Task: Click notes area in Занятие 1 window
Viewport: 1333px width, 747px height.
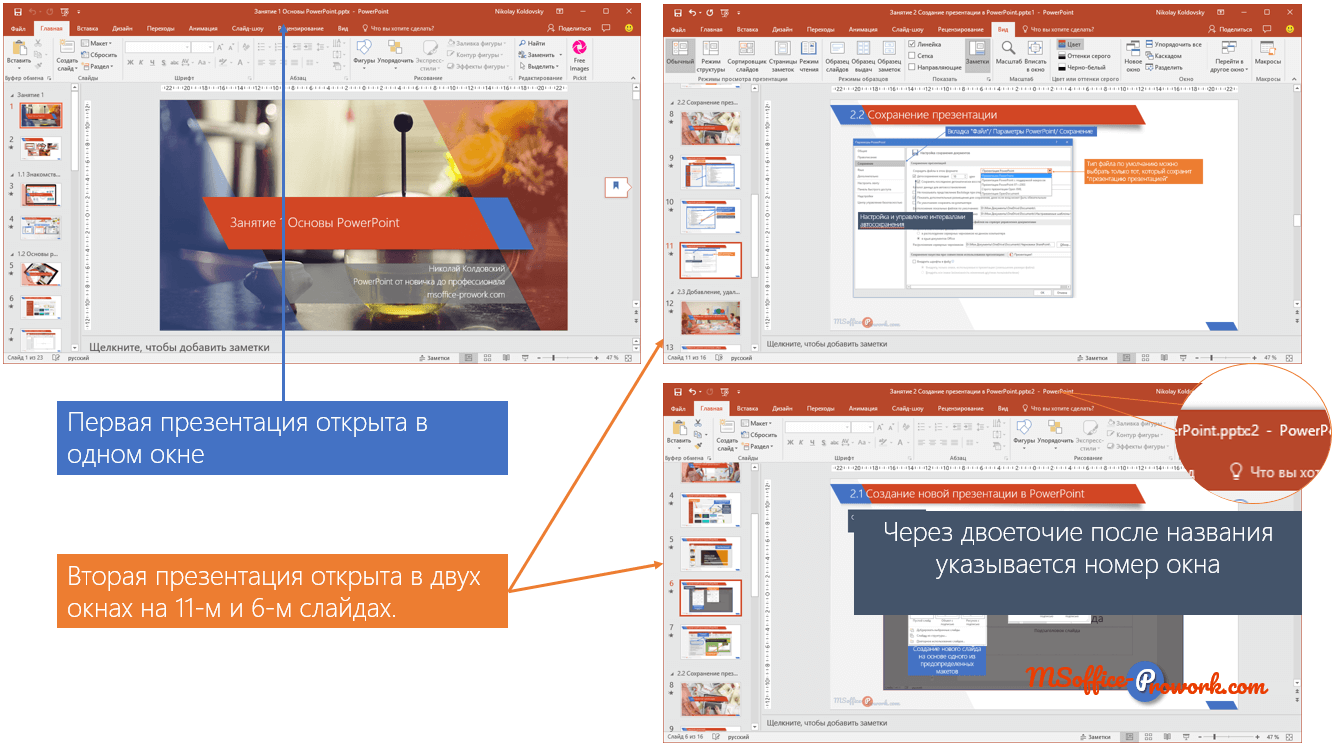Action: 355,347
